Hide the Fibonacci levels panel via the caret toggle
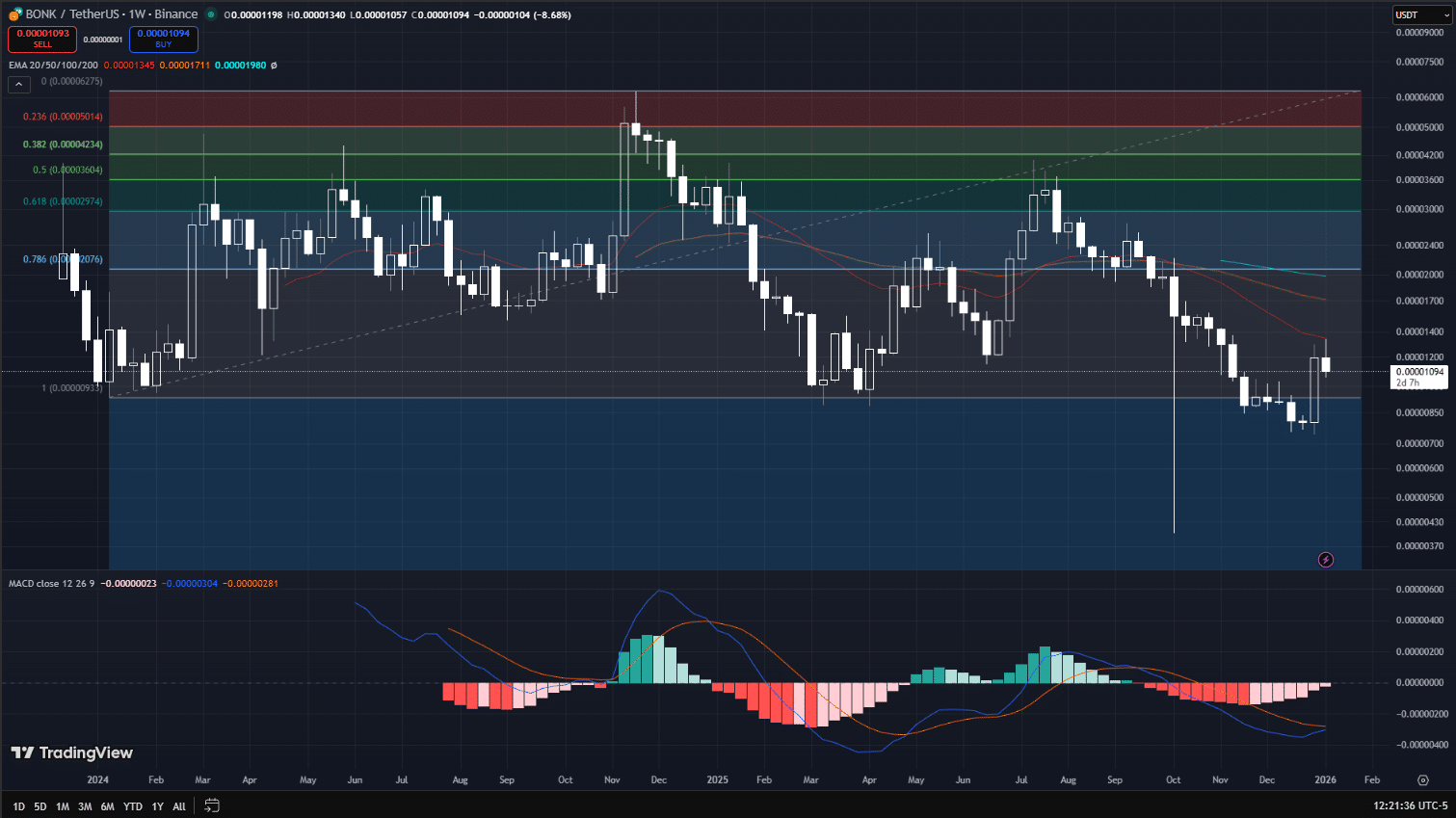Viewport: 1456px width, 818px height. click(18, 84)
